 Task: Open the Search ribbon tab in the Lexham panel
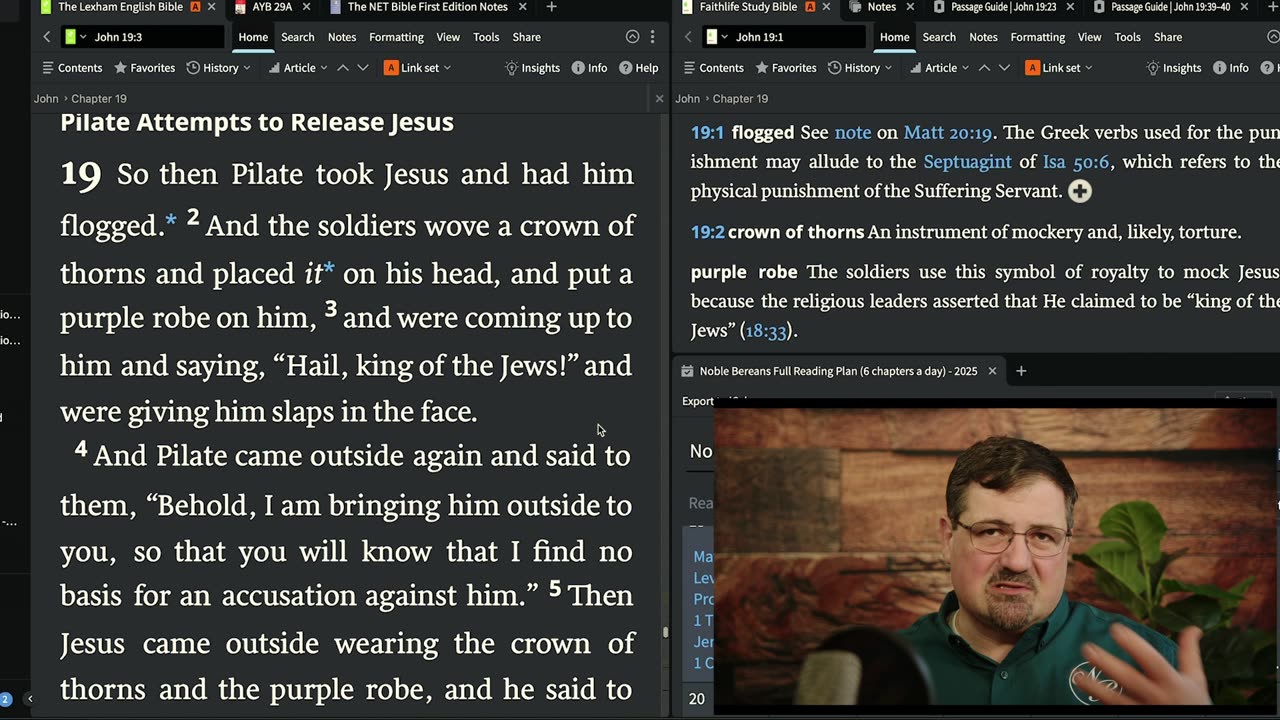coord(297,37)
